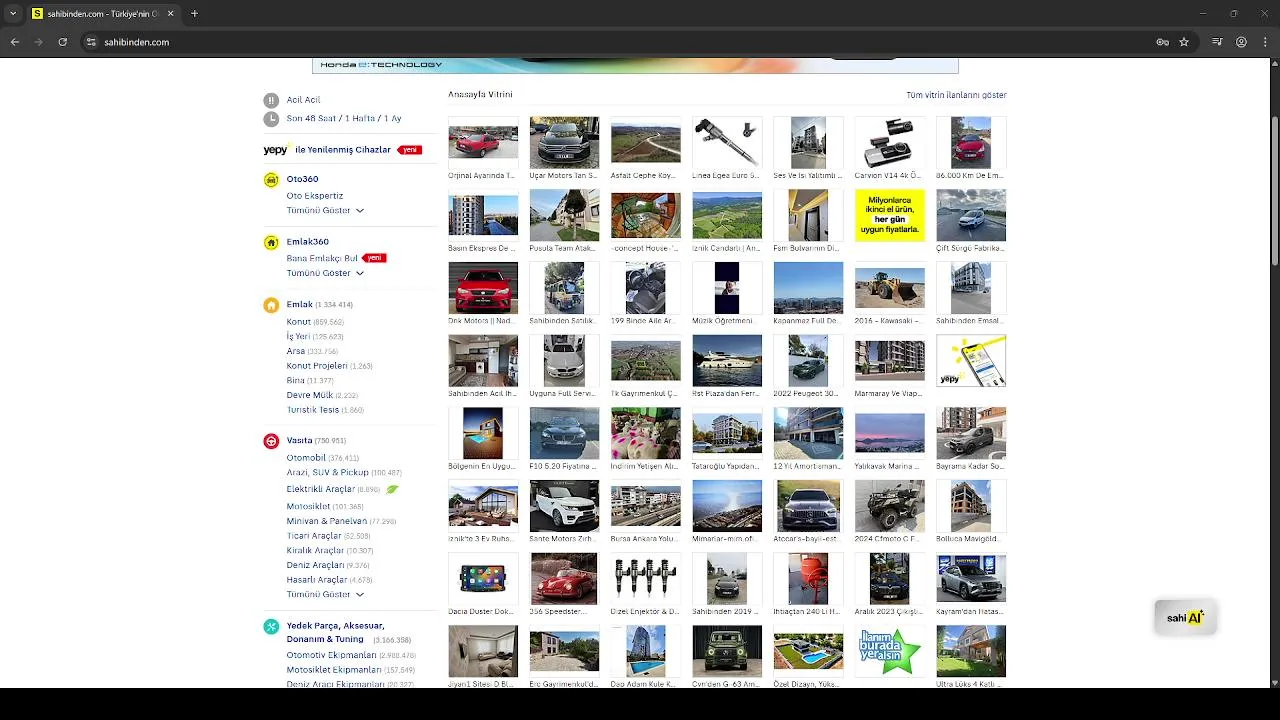This screenshot has width=1280, height=720.
Task: Open the Uçar Motors listing thumbnail
Action: (564, 142)
